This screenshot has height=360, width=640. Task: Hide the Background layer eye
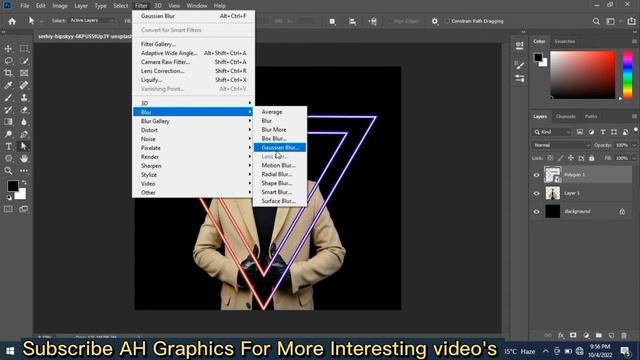tap(537, 212)
